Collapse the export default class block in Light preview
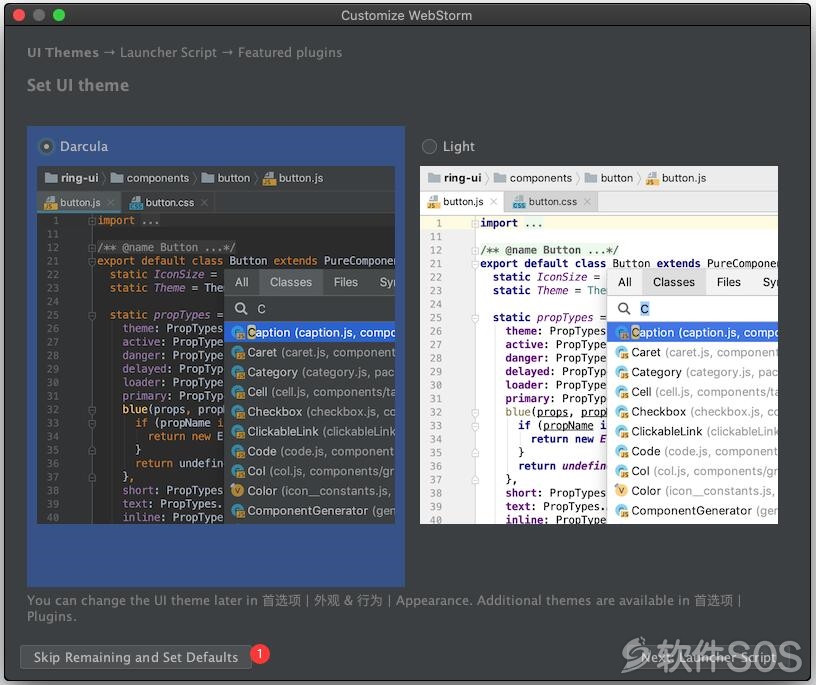Viewport: 816px width, 685px height. (x=475, y=264)
